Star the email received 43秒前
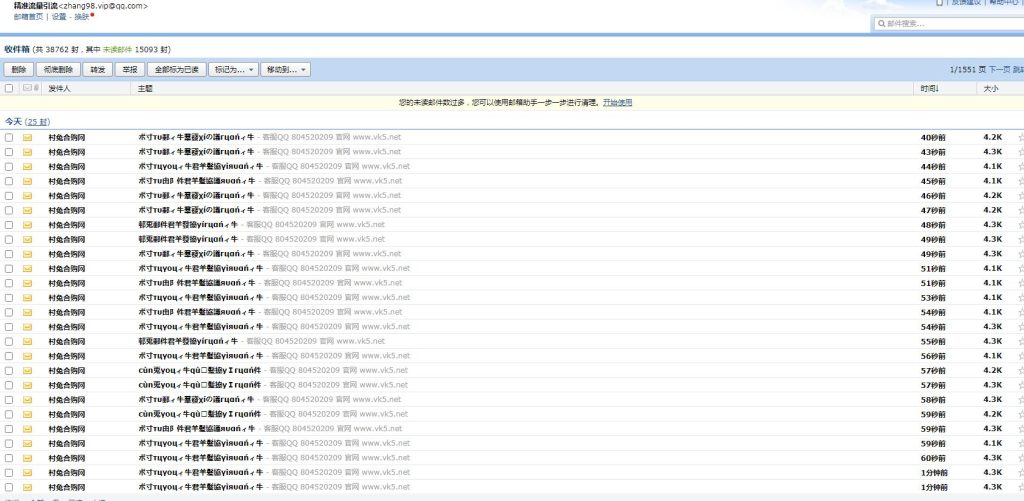 [1020, 152]
